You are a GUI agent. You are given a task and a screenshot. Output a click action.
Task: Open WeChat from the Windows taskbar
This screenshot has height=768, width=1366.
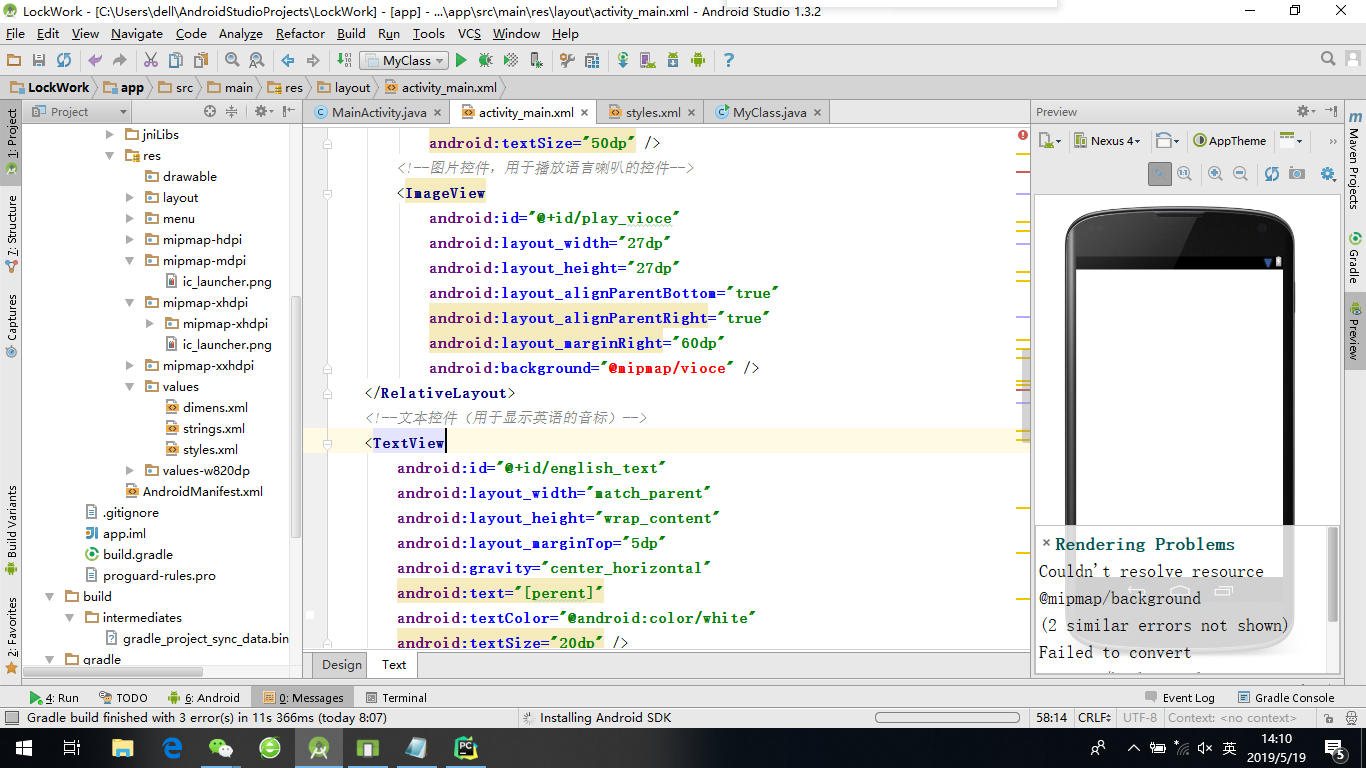click(221, 747)
